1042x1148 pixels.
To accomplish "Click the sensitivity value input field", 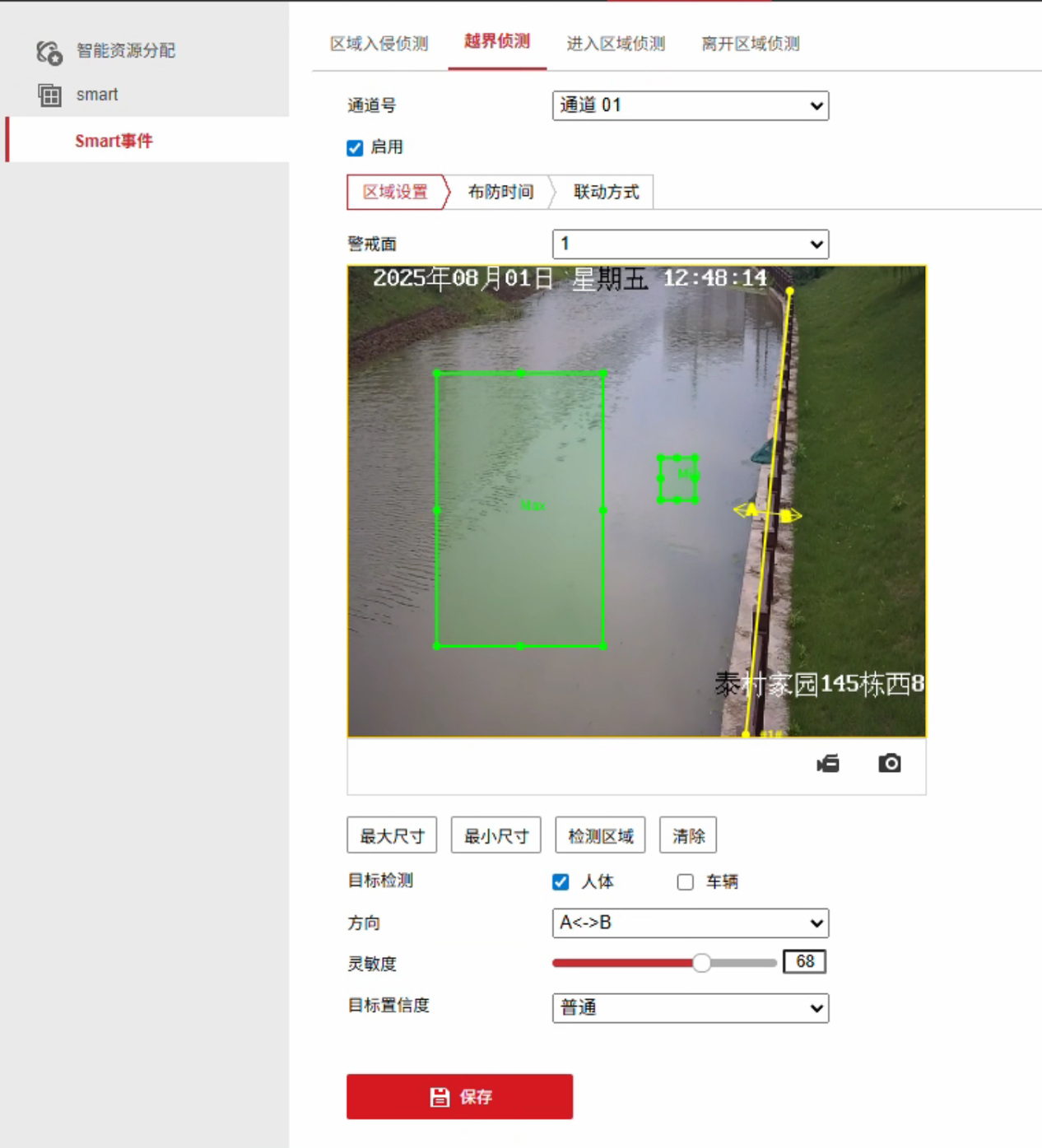I will [804, 962].
